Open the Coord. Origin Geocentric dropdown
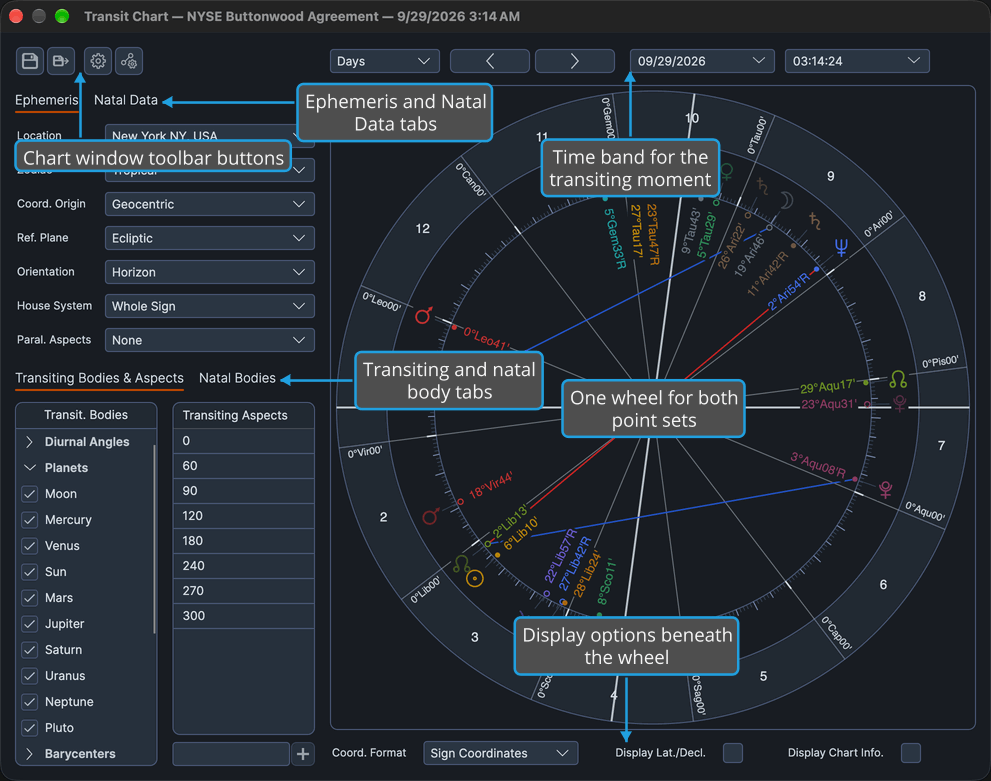Image resolution: width=991 pixels, height=781 pixels. [209, 204]
